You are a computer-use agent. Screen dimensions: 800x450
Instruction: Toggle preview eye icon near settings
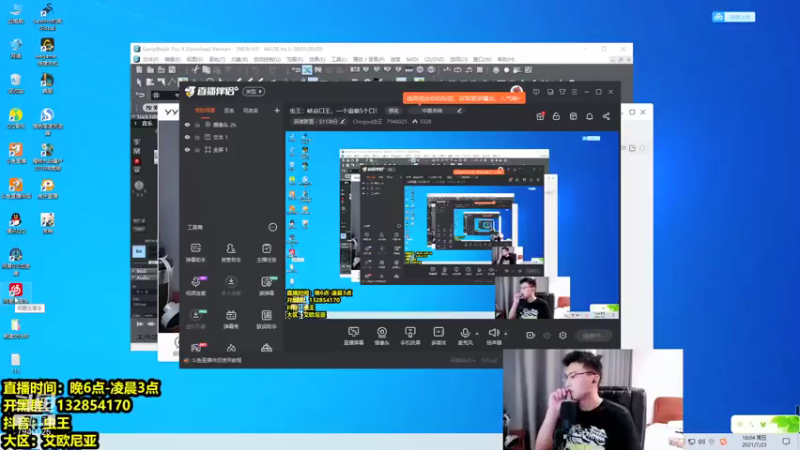pyautogui.click(x=547, y=335)
